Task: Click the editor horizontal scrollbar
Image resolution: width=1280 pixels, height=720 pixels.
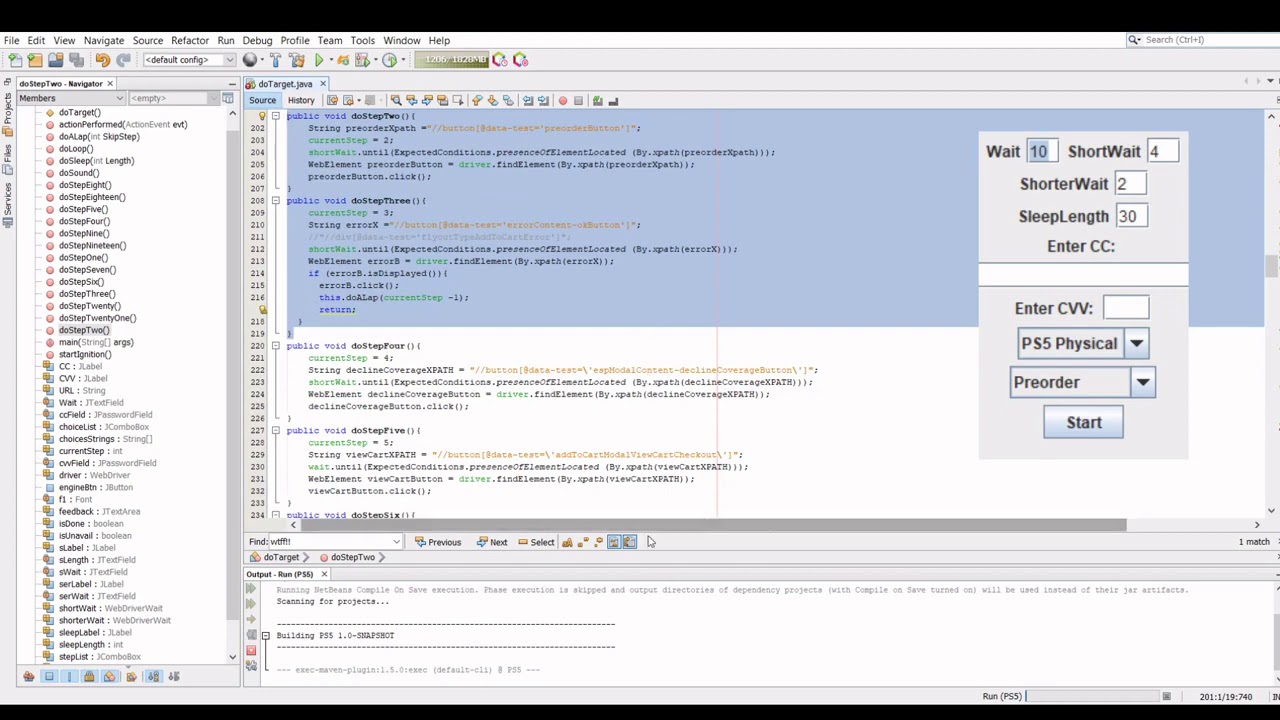Action: pyautogui.click(x=713, y=525)
